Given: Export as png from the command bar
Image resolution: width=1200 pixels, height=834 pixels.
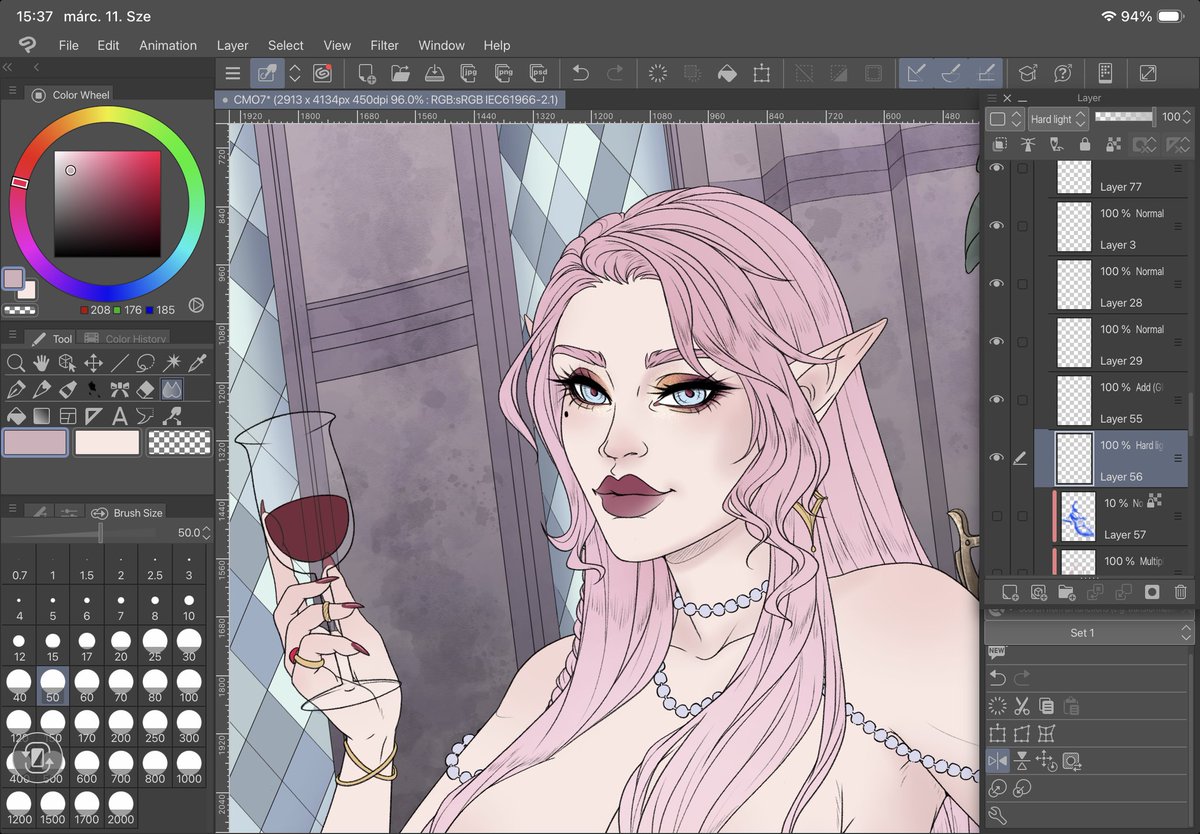Looking at the screenshot, I should 504,73.
